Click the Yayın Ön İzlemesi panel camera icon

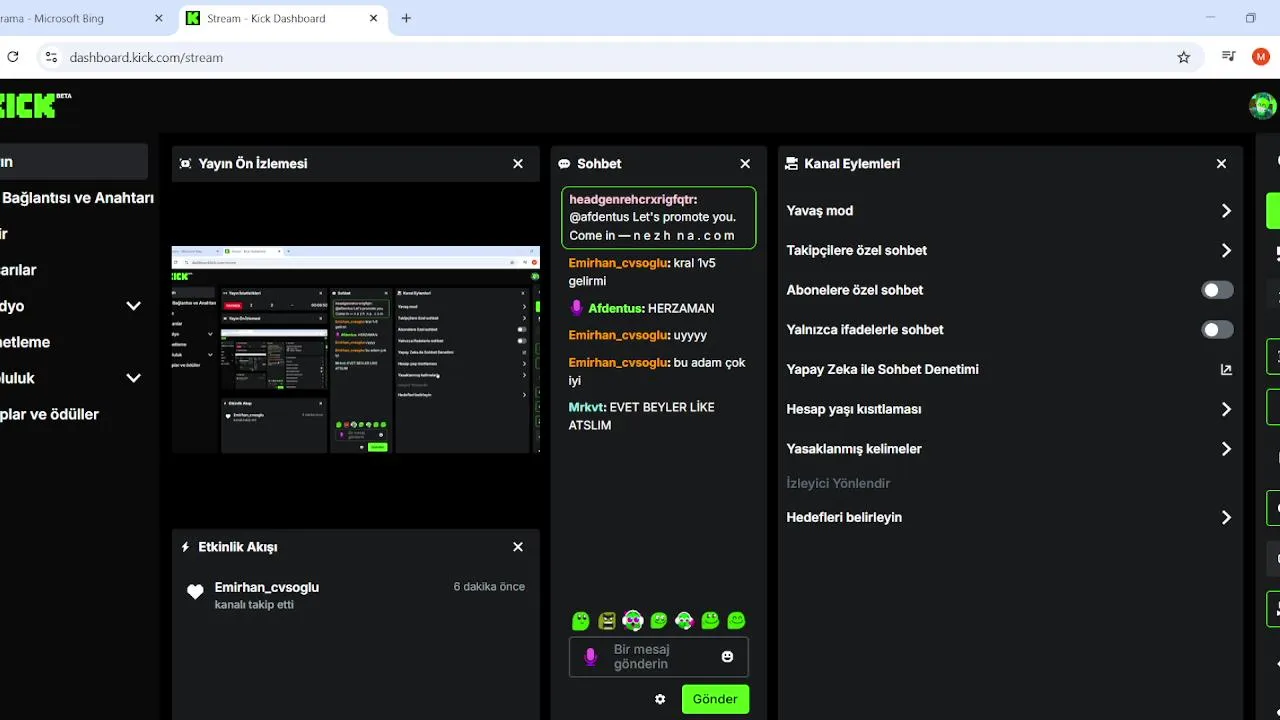[x=185, y=164]
